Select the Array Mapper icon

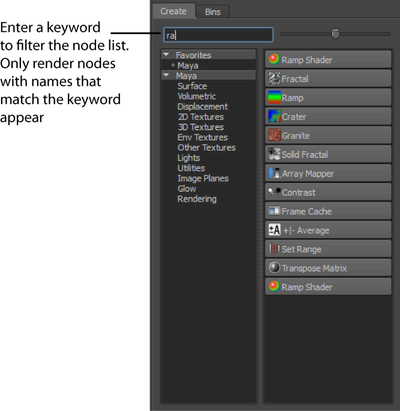274,173
